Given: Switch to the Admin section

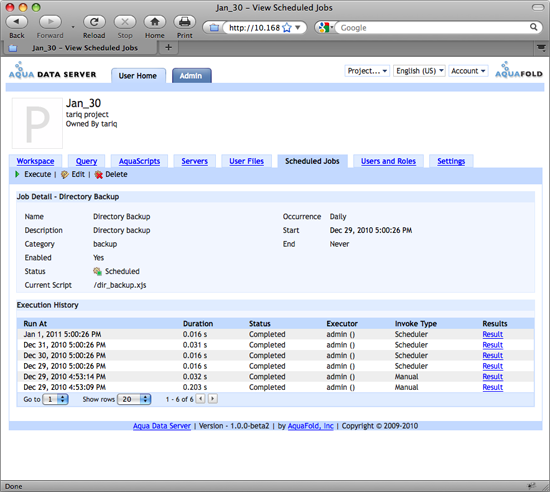Looking at the screenshot, I should [192, 76].
